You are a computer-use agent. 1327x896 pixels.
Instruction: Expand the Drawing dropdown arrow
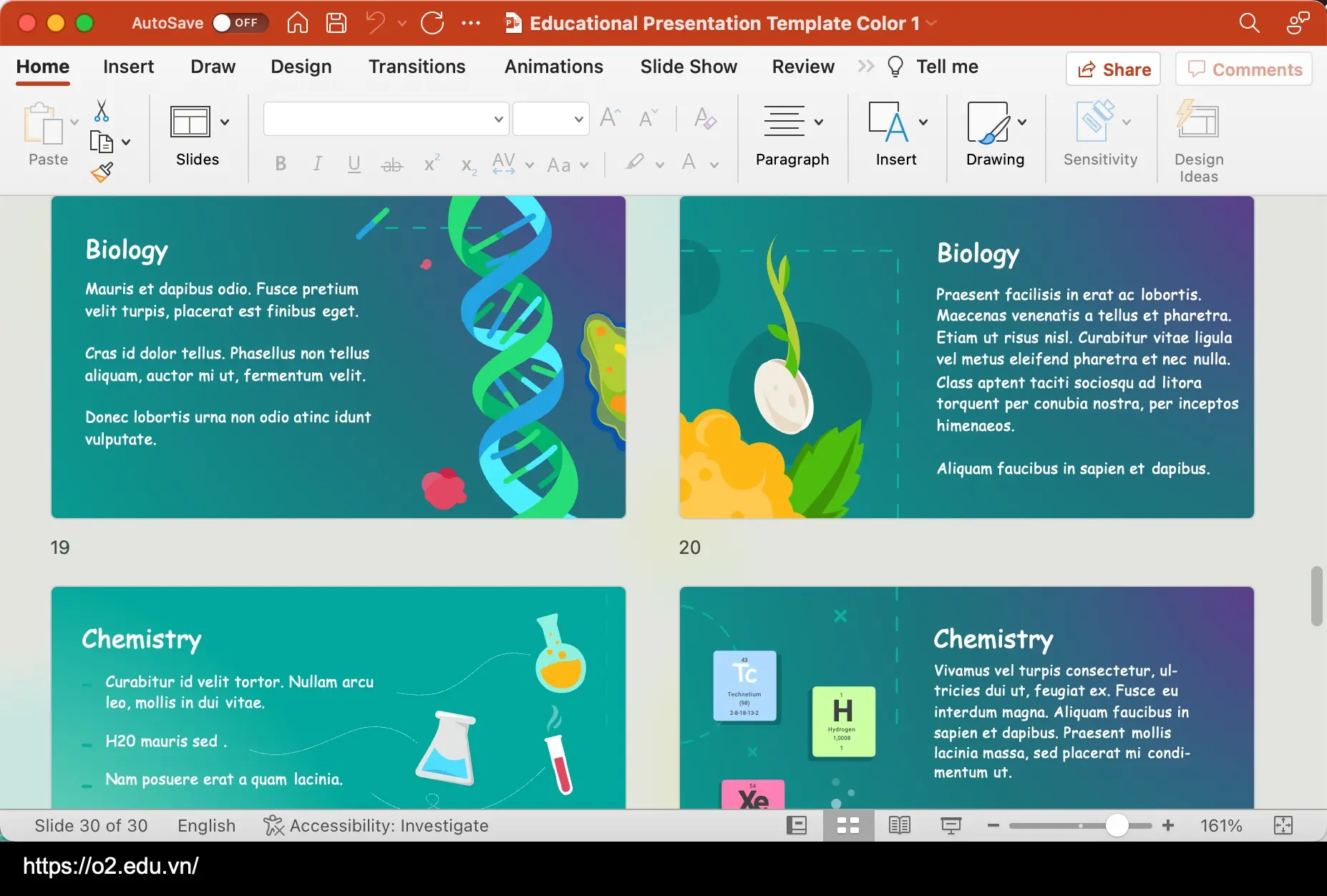point(1022,122)
